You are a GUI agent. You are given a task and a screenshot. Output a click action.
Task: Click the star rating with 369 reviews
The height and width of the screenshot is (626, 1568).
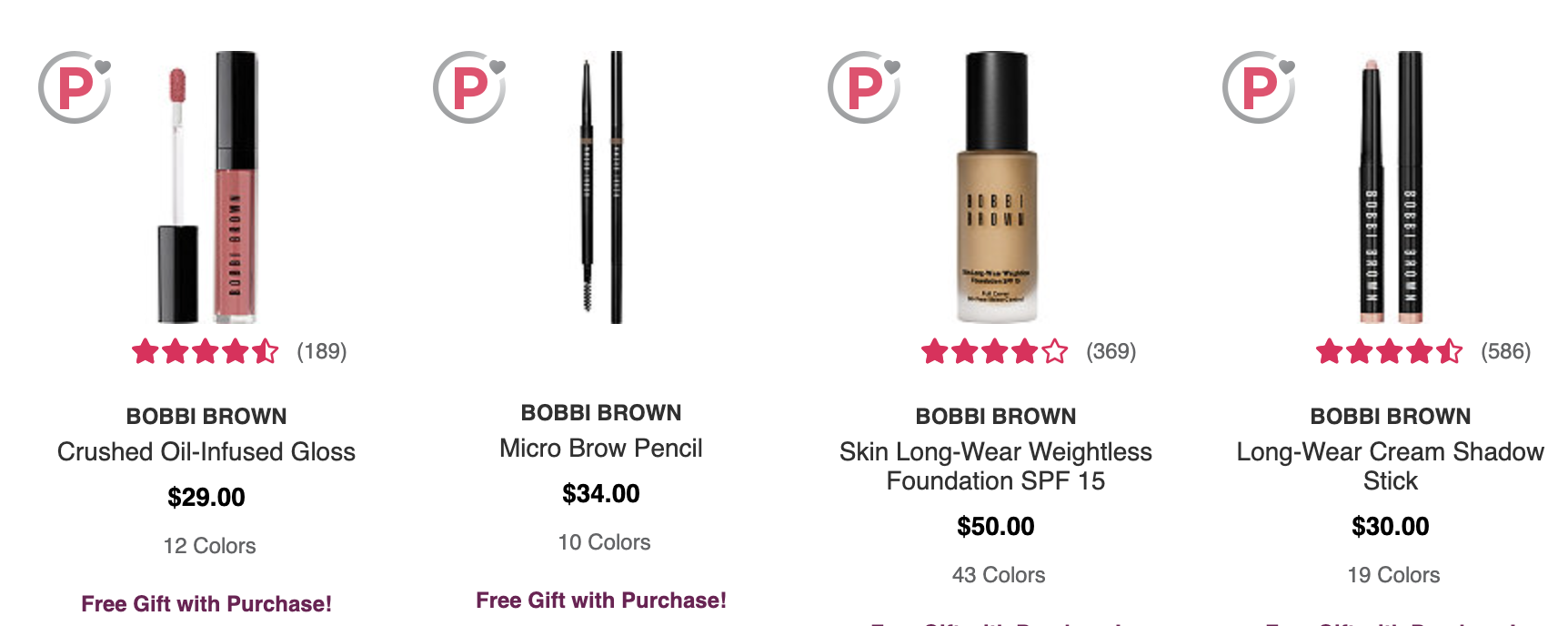click(995, 351)
